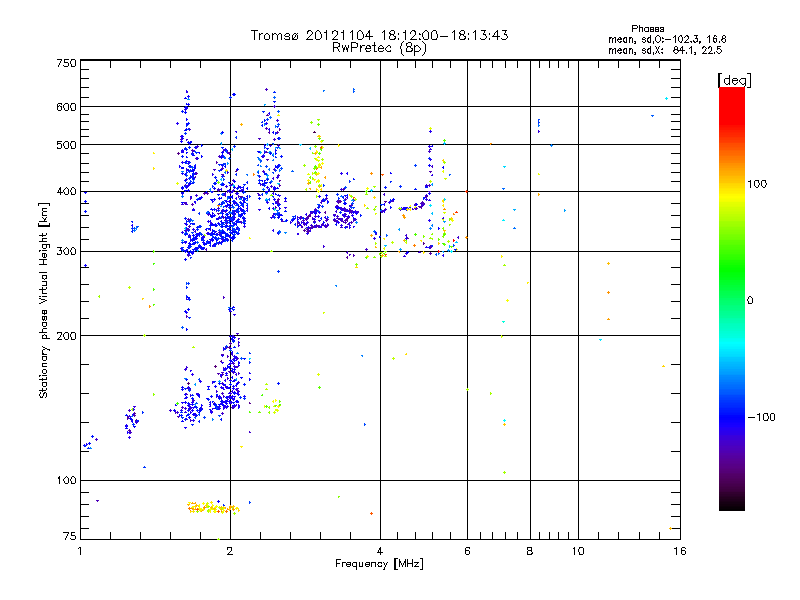Click the frequency axis tick label '1'
Viewport: 800px width, 600px height.
80,551
